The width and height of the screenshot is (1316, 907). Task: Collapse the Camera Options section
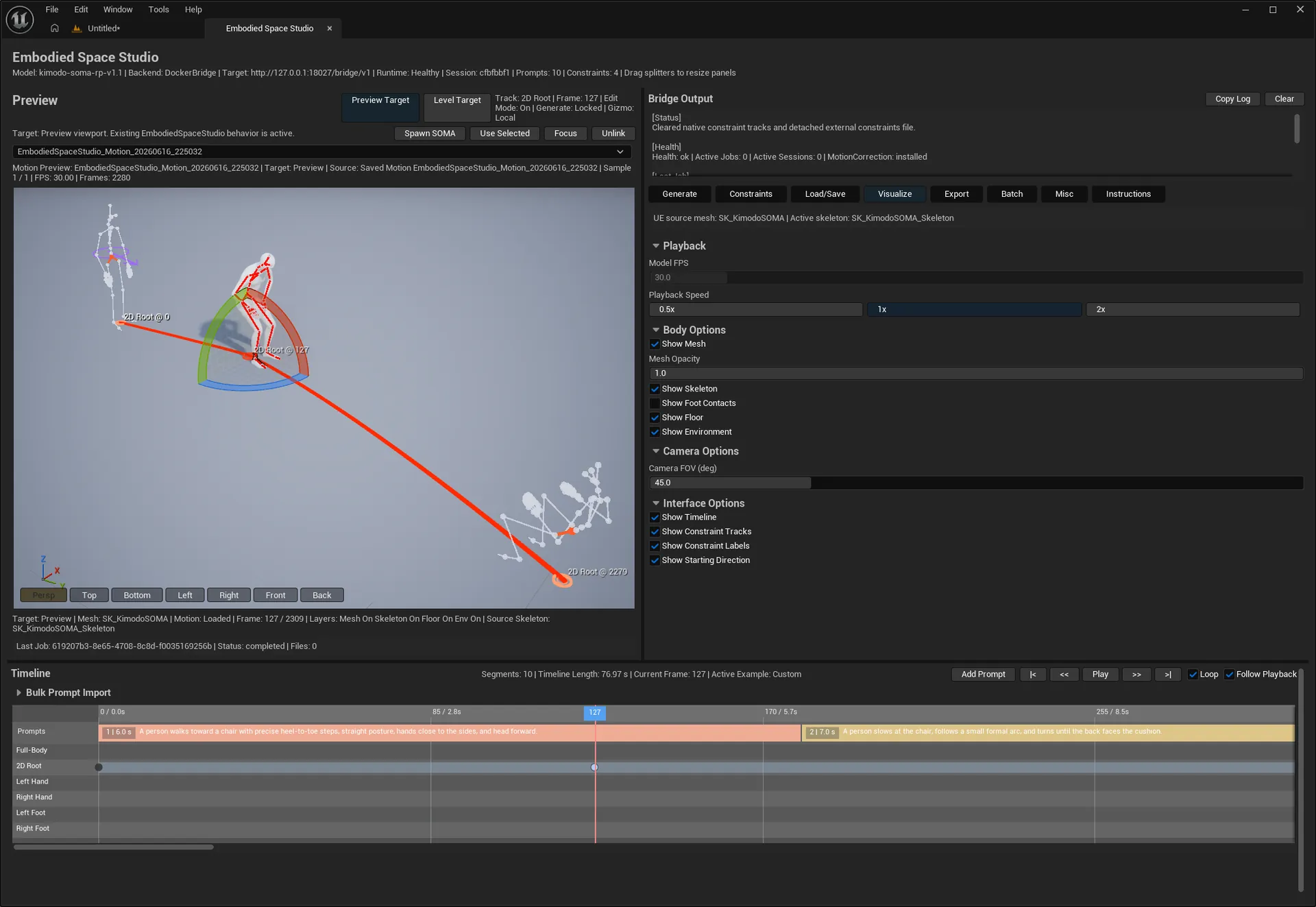click(x=656, y=451)
